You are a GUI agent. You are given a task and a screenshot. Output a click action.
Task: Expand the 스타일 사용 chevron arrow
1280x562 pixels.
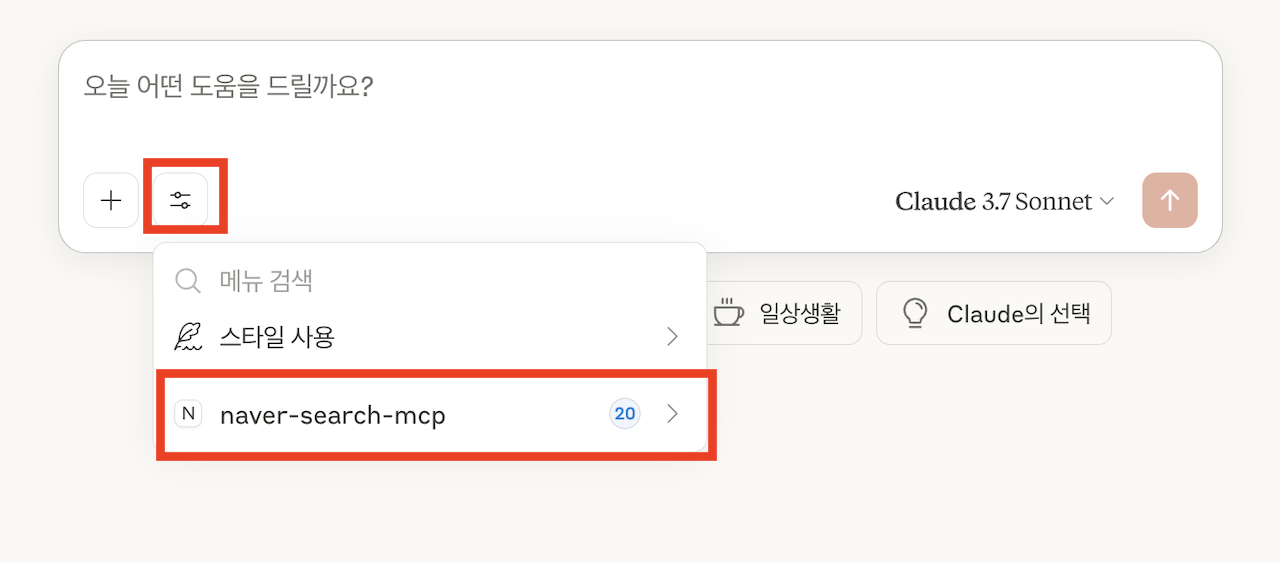673,337
